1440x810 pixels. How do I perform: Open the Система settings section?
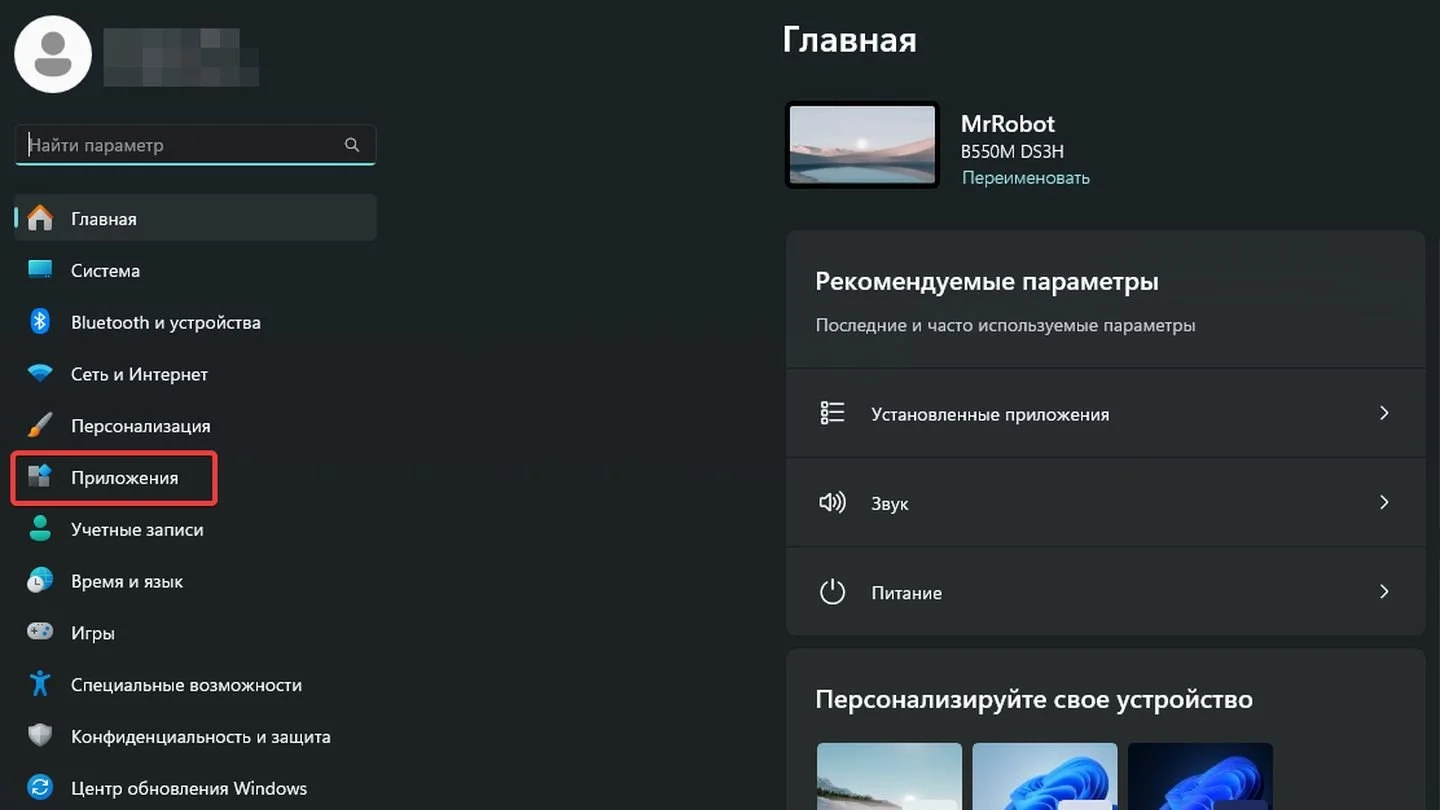point(195,270)
